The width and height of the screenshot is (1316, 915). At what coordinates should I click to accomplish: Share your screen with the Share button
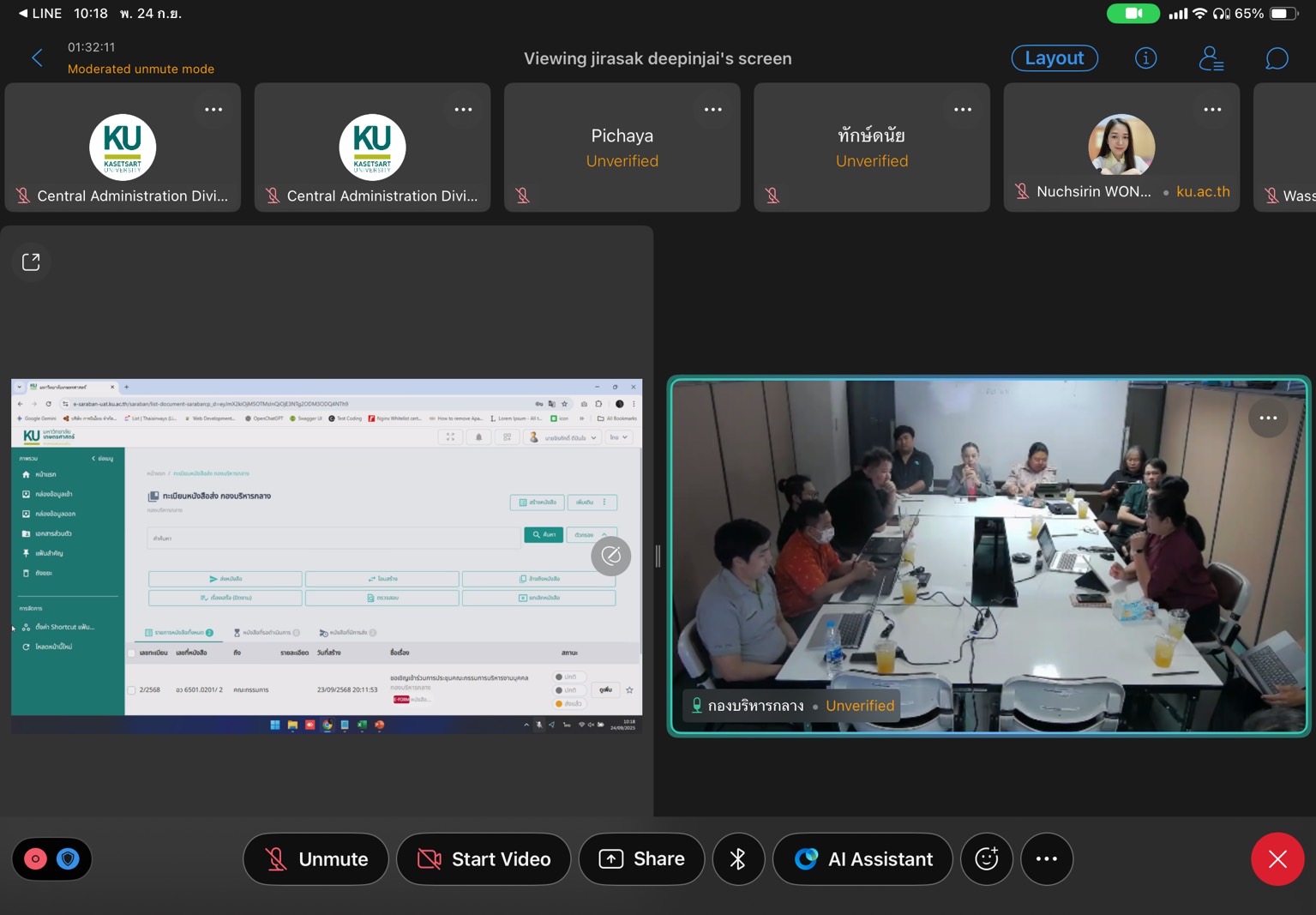[x=641, y=858]
